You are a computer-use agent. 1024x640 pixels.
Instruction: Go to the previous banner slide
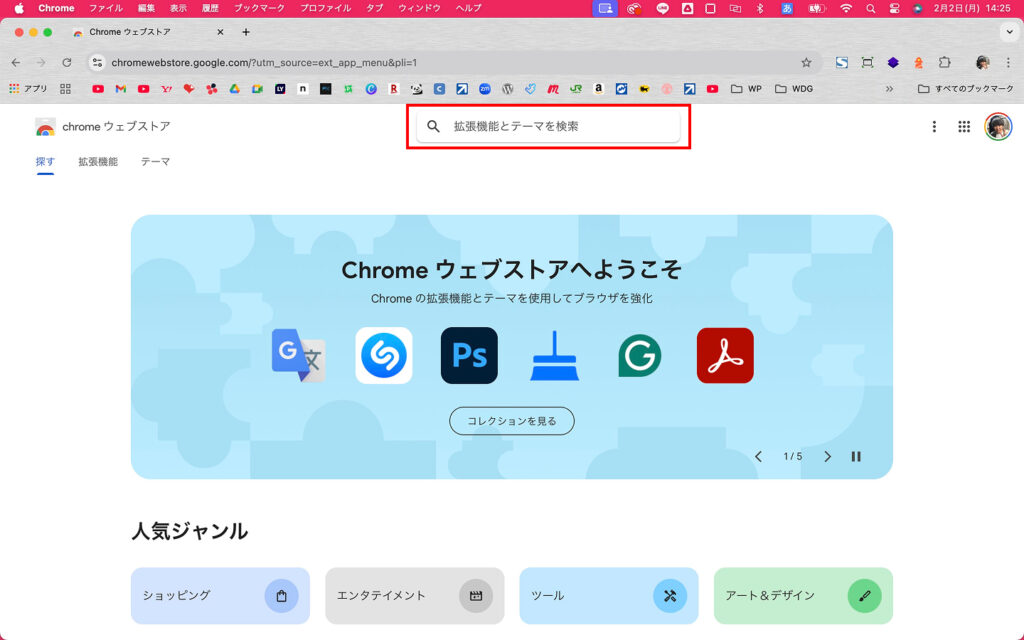coord(758,456)
